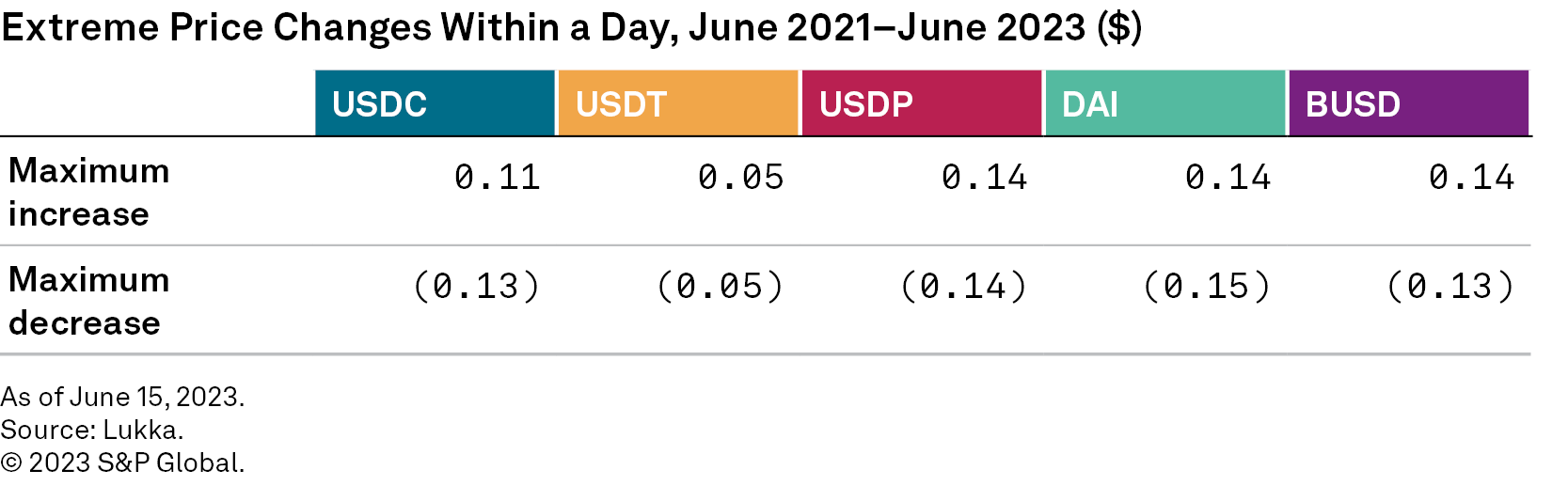Click the Maximum increase row label
Viewport: 1568px width, 486px height.
click(89, 192)
